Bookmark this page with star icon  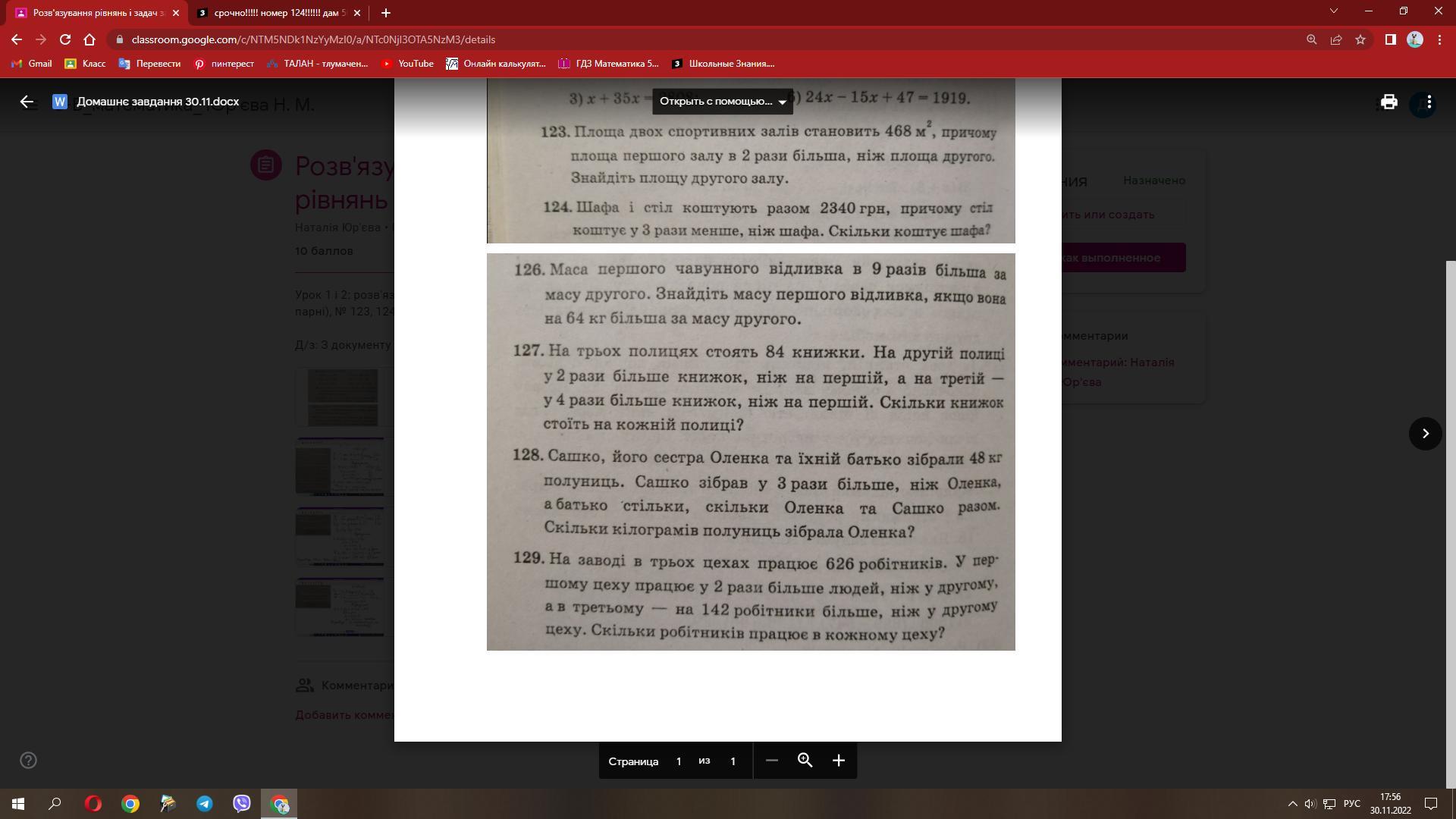[x=1360, y=39]
